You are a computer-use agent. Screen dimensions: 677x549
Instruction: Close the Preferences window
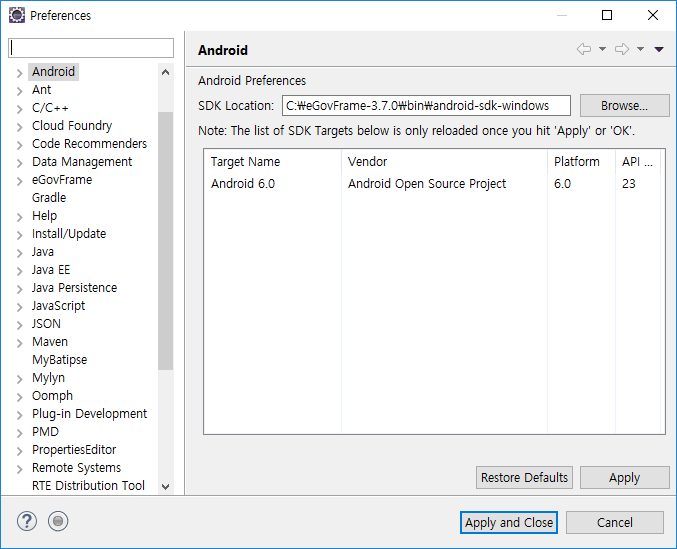pos(653,15)
